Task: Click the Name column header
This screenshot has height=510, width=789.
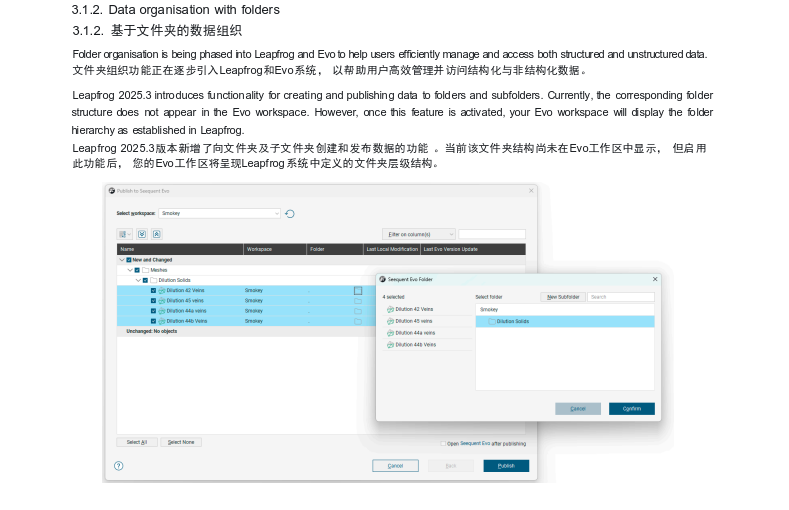Action: point(180,249)
